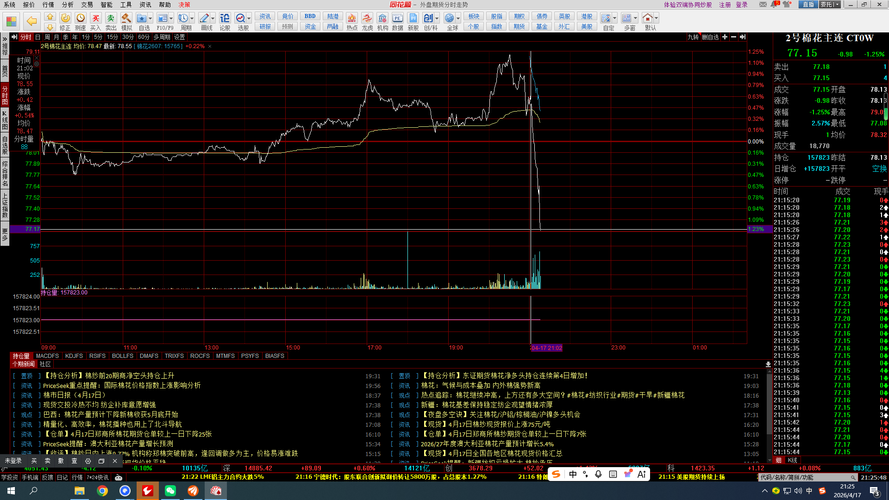This screenshot has height=500, width=889.
Task: Expand the 选股 dropdown arrow
Action: coord(249,18)
